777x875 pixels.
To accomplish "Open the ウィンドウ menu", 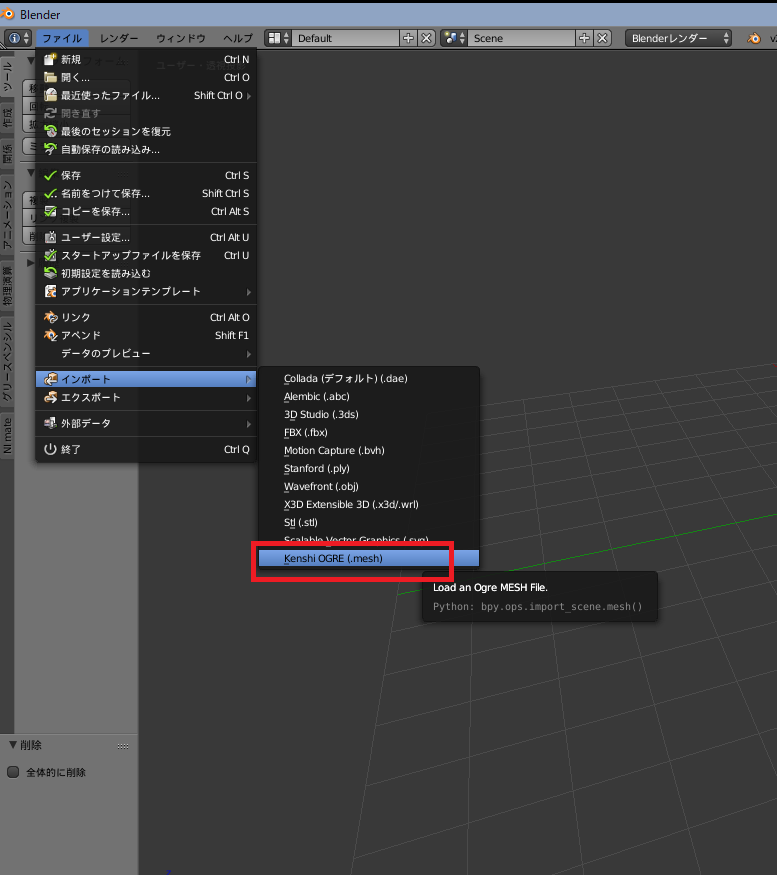I will click(x=180, y=38).
